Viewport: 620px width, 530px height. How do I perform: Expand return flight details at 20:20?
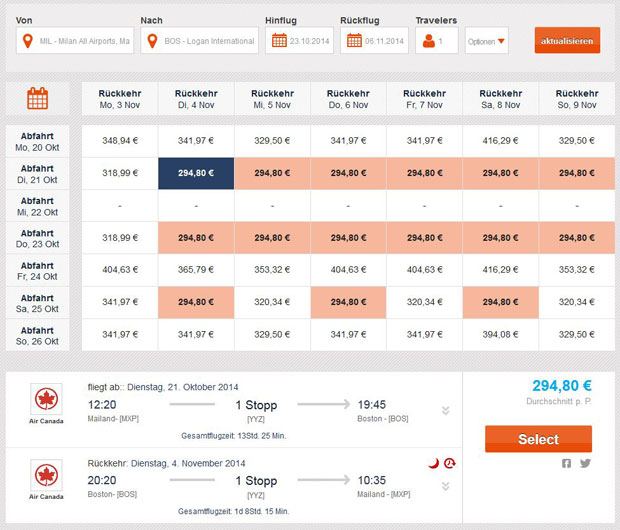[445, 486]
